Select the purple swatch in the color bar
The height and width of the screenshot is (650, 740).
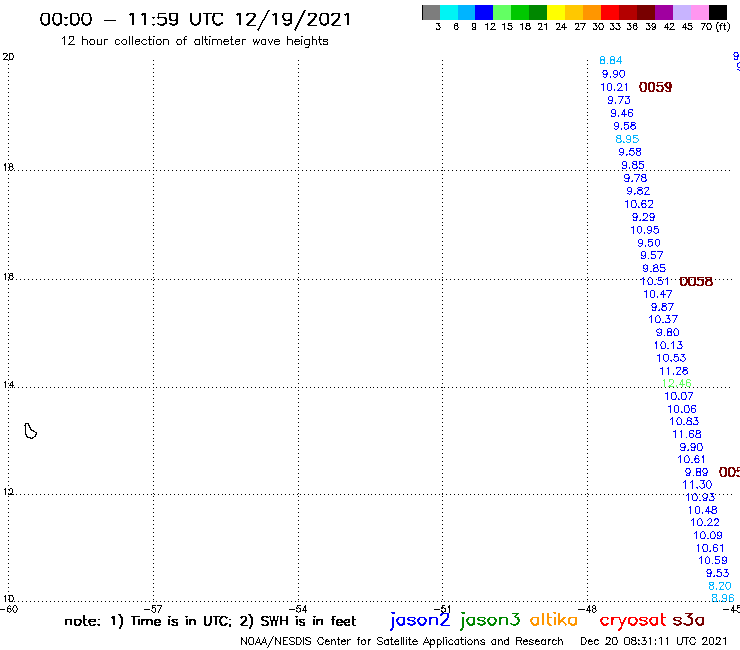point(664,12)
